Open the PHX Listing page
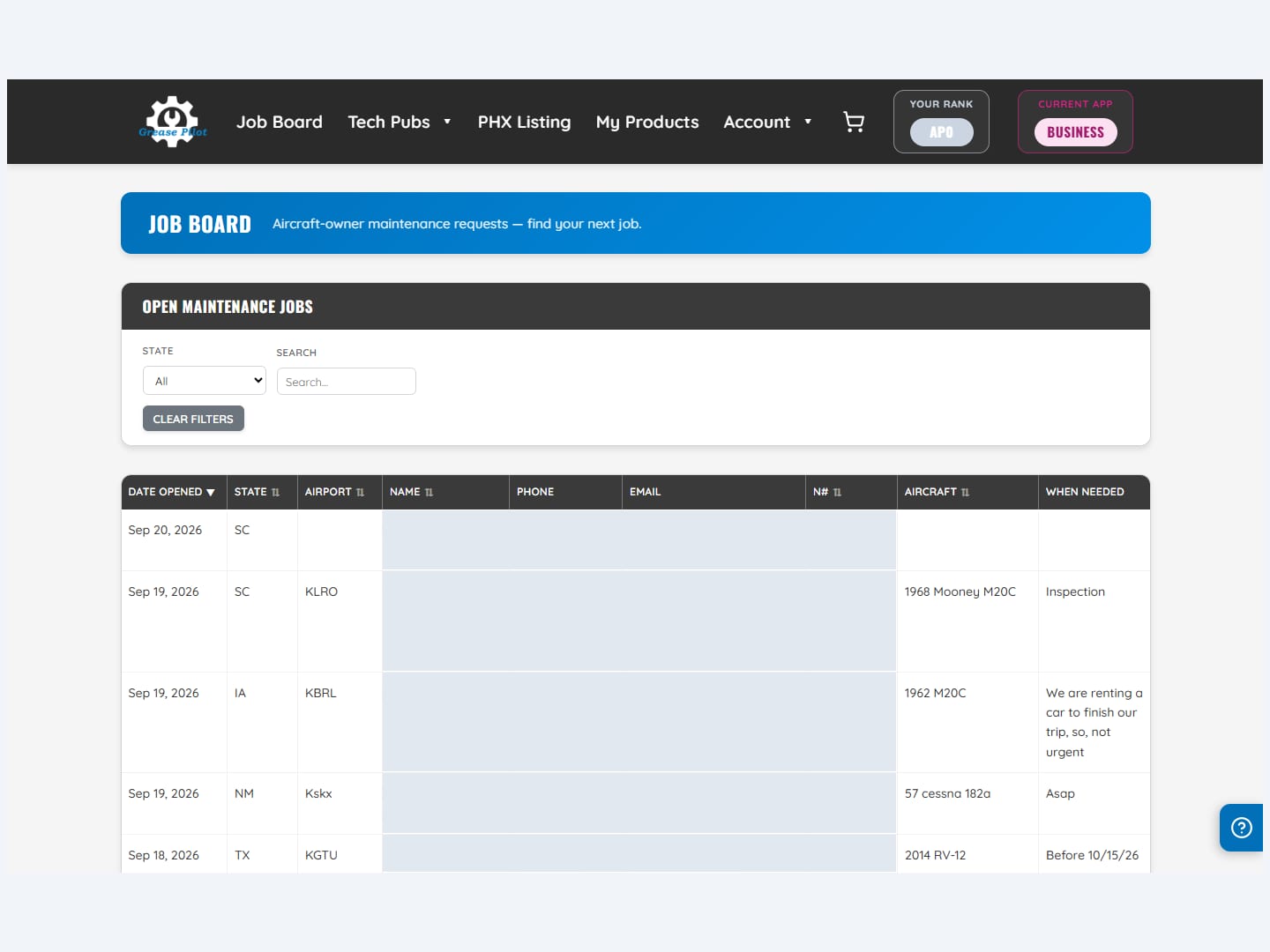 524,122
